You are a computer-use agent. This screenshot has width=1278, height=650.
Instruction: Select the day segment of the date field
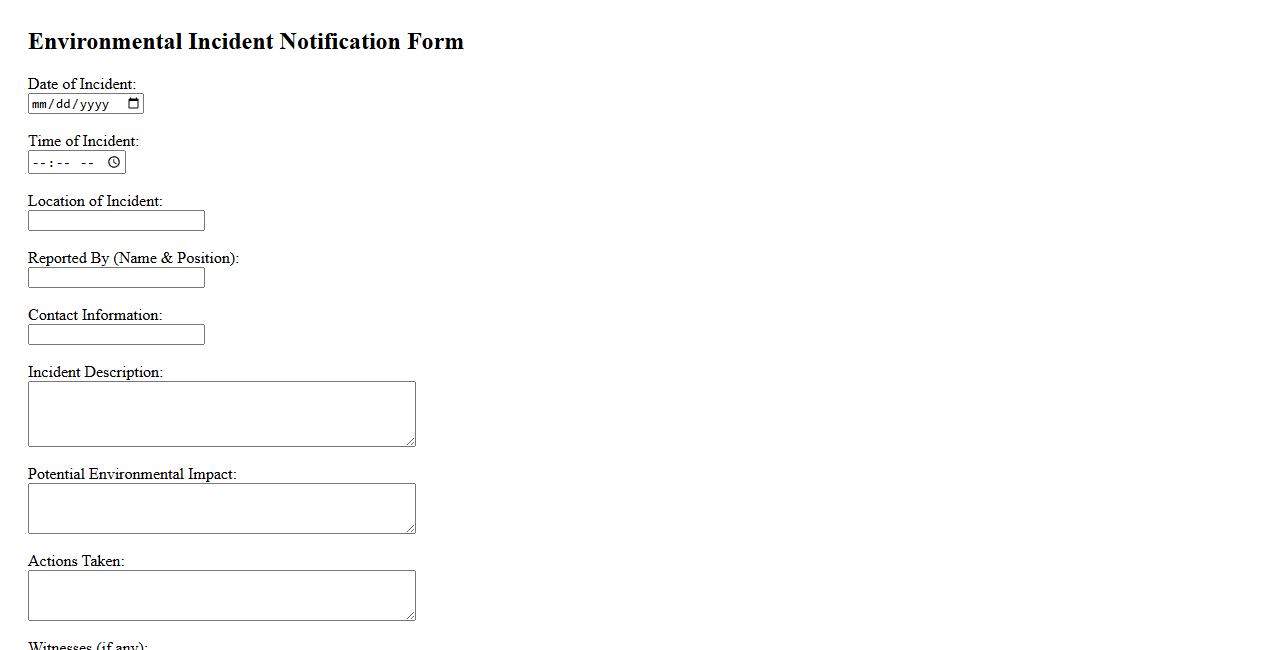tap(62, 104)
